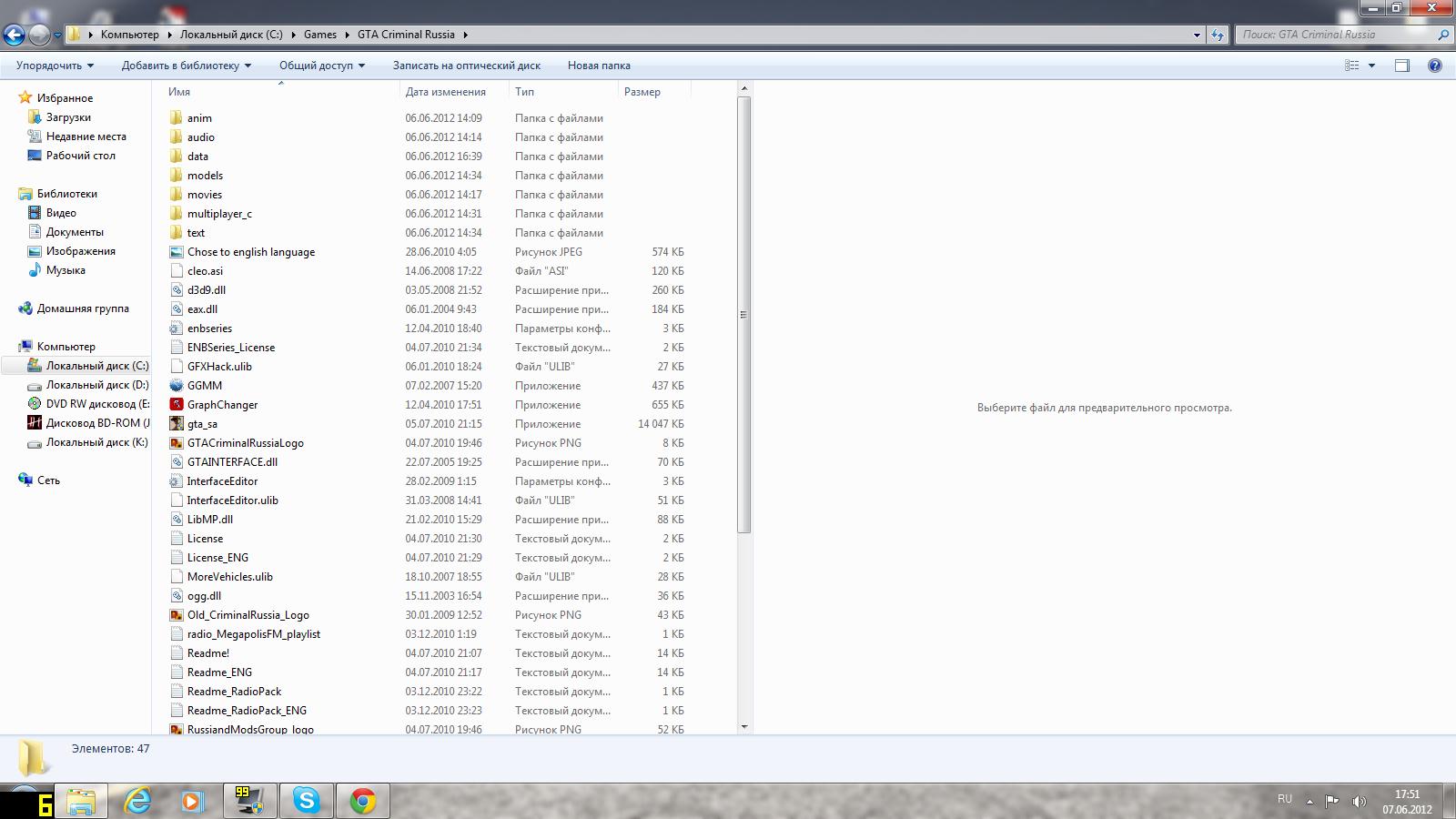The height and width of the screenshot is (819, 1456).
Task: Open the Help question mark icon
Action: 1435,66
